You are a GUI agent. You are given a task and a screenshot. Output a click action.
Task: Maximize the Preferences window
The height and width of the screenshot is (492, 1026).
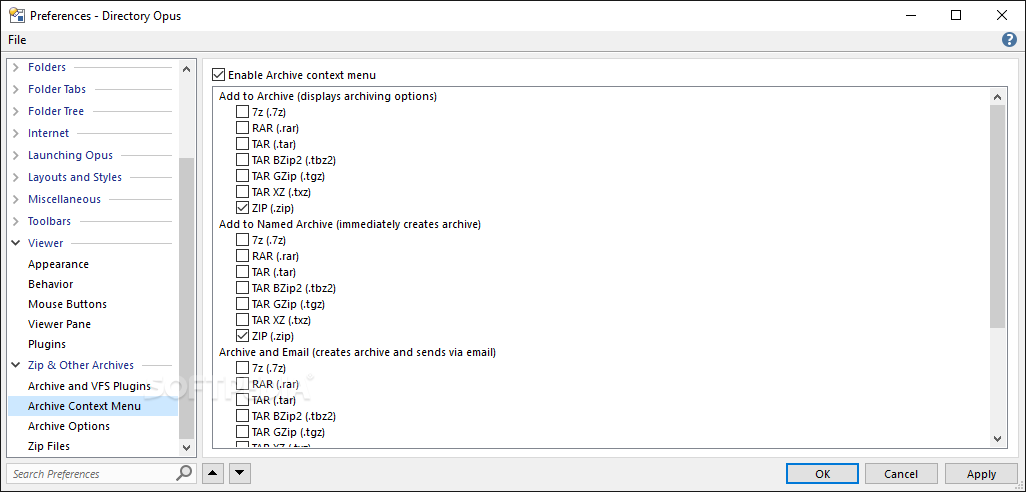tap(956, 15)
